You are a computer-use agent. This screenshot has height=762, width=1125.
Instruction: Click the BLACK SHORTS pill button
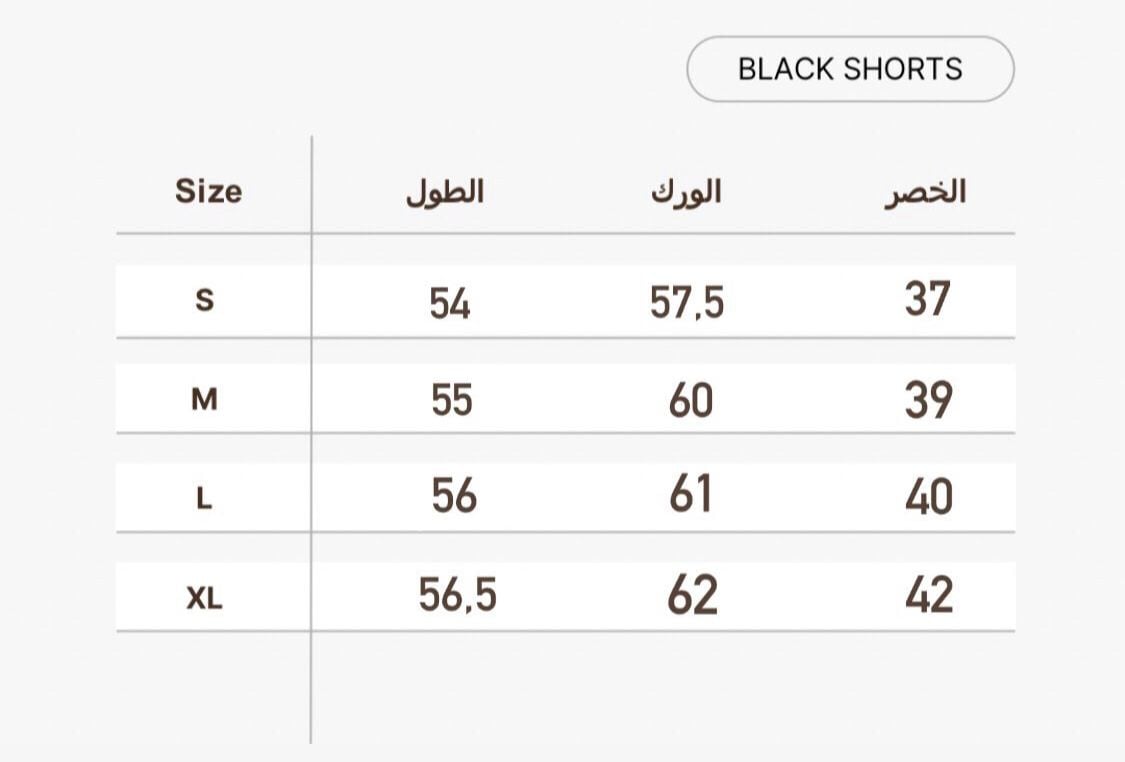850,69
